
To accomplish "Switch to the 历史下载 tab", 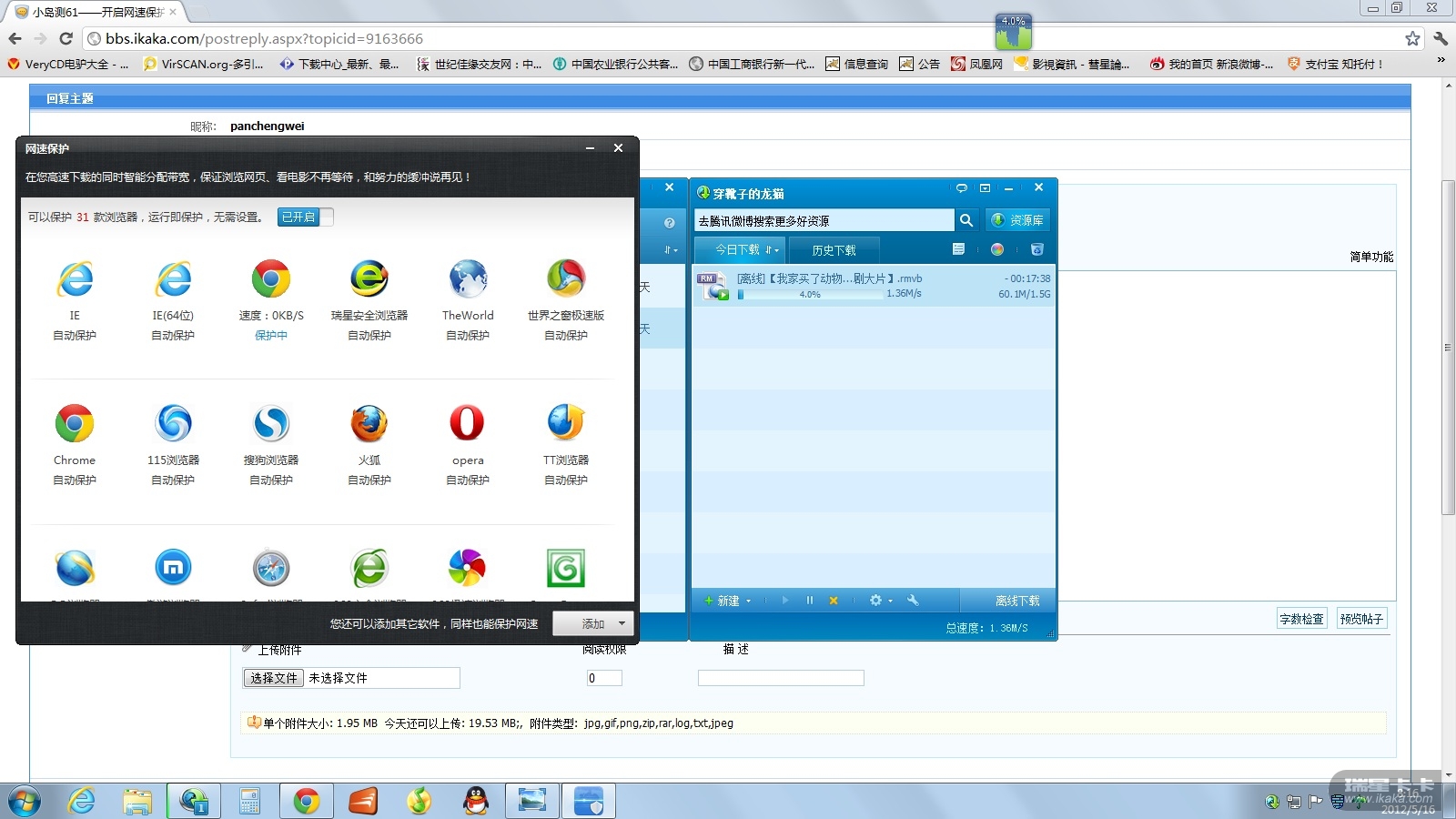I will coord(834,250).
